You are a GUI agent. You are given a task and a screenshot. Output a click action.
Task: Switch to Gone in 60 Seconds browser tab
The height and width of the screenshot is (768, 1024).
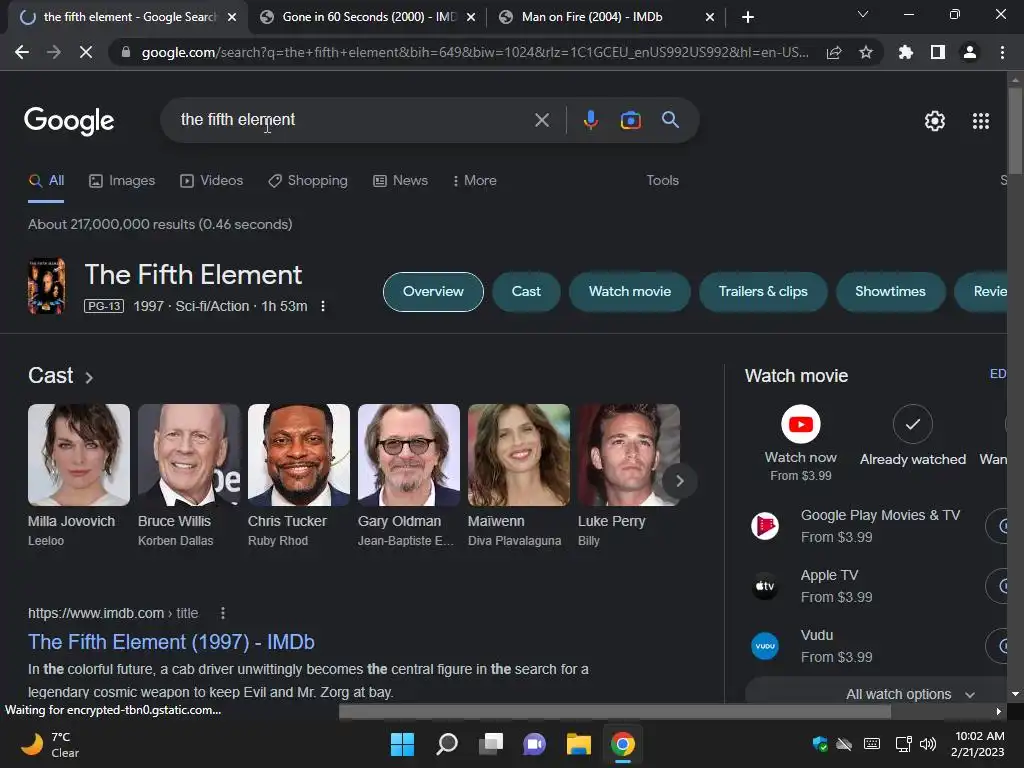click(x=369, y=17)
